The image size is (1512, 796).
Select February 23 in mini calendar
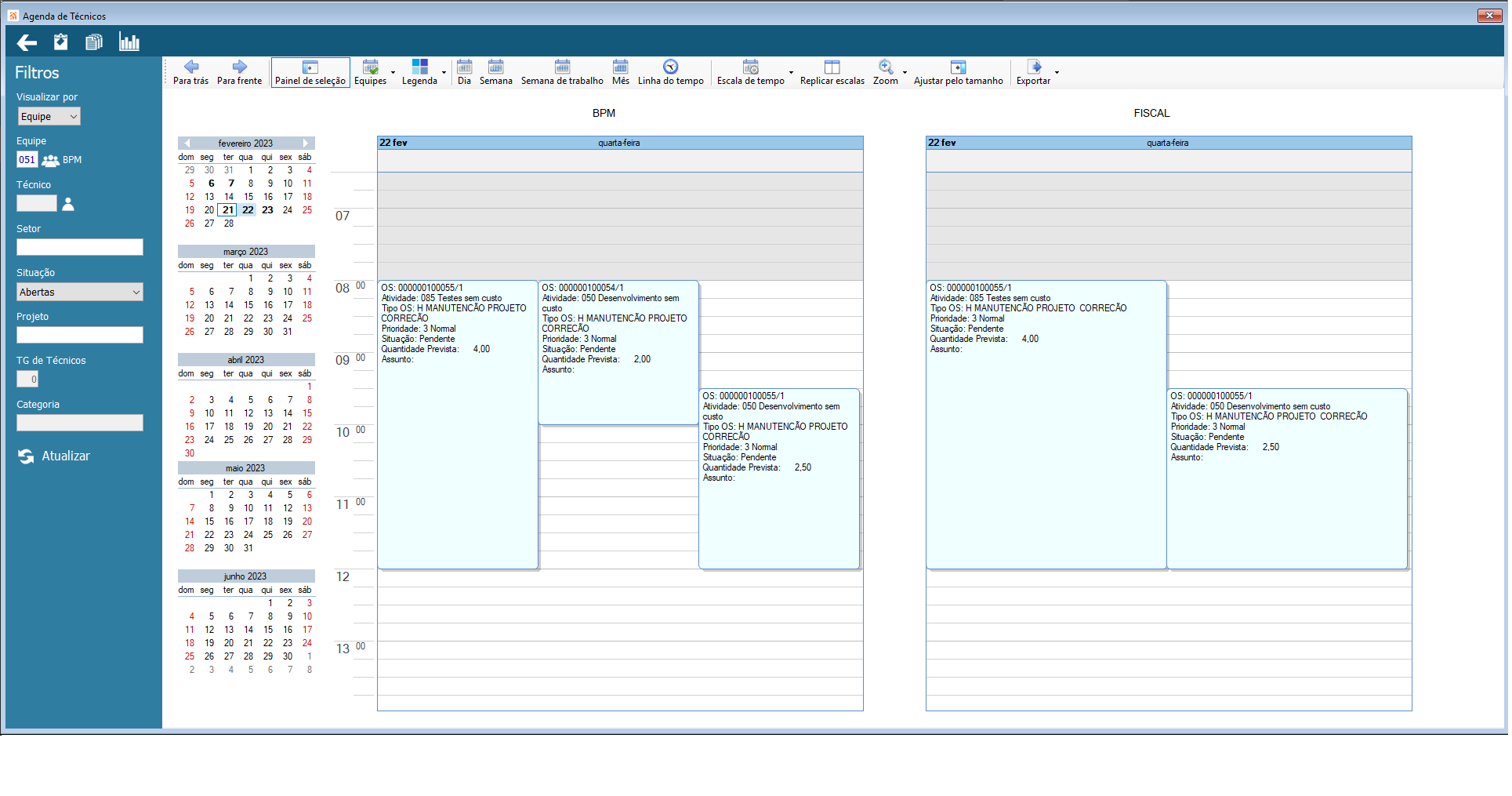268,210
